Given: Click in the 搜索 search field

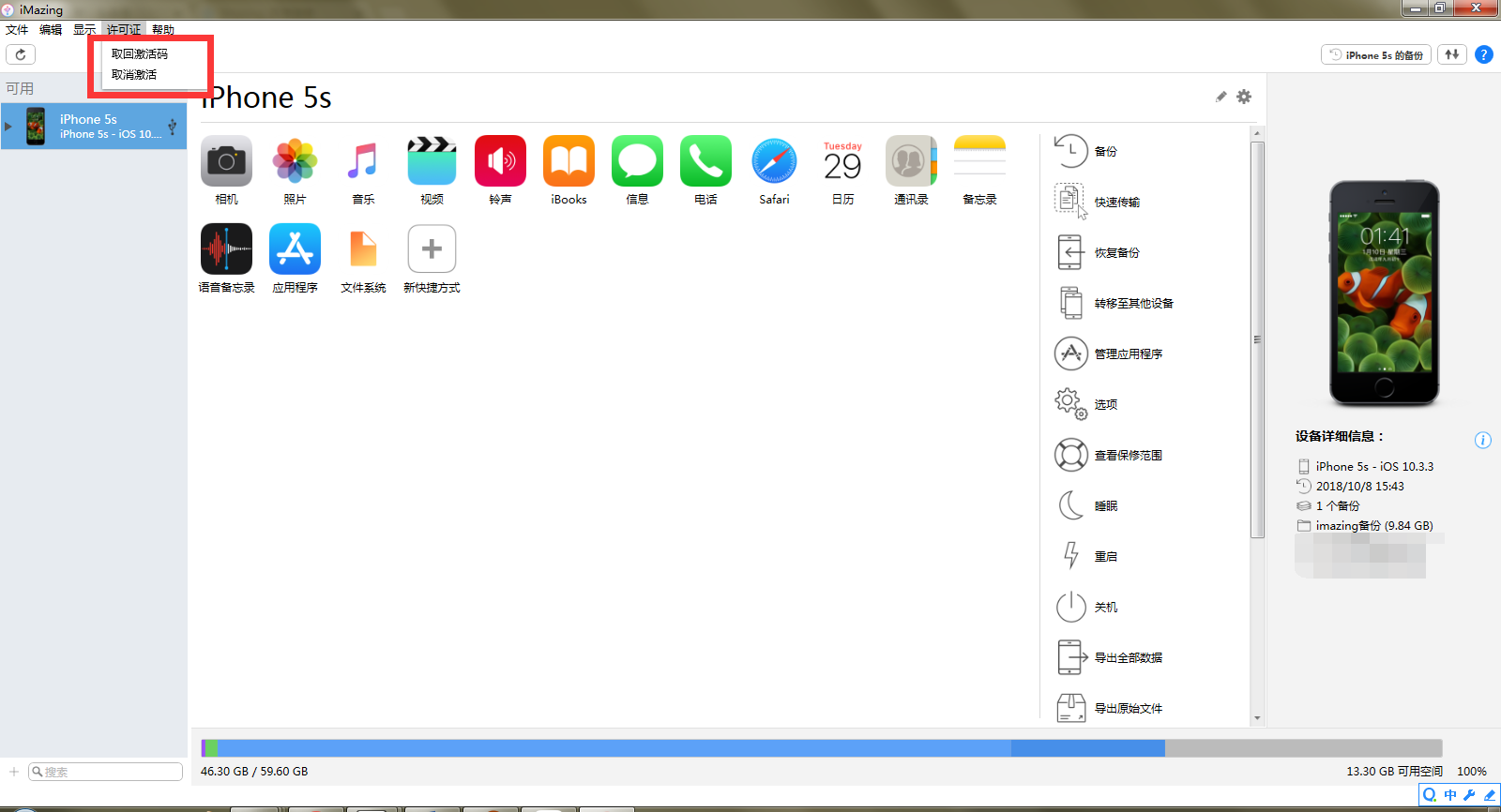Looking at the screenshot, I should pyautogui.click(x=105, y=772).
